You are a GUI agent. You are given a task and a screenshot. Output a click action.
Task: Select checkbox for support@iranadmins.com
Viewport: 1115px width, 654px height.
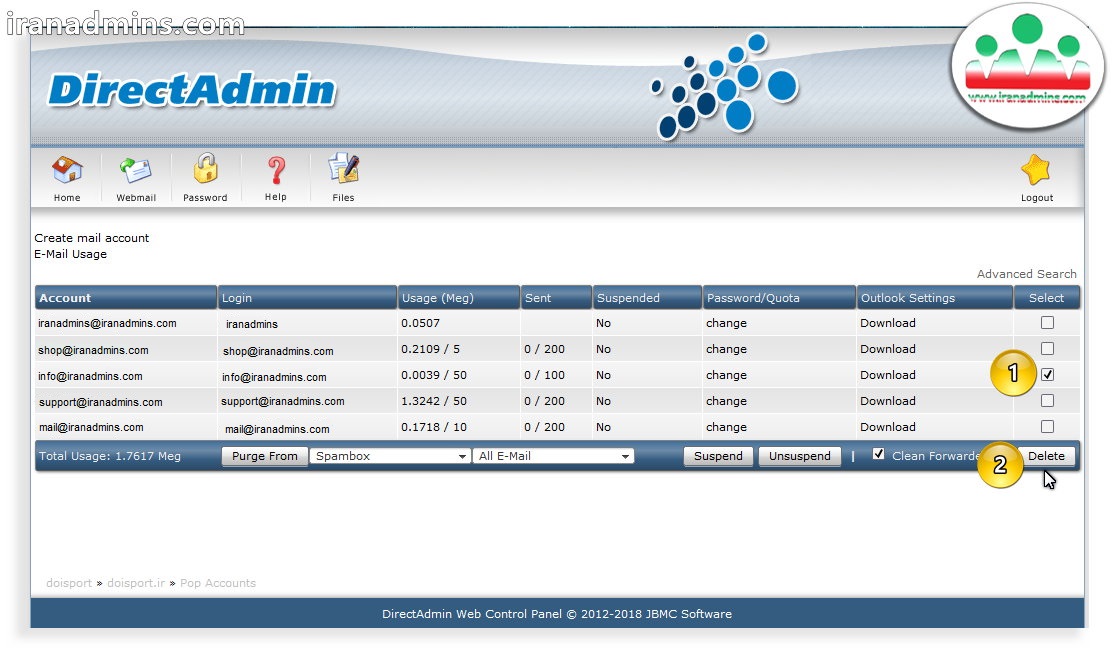coord(1047,401)
